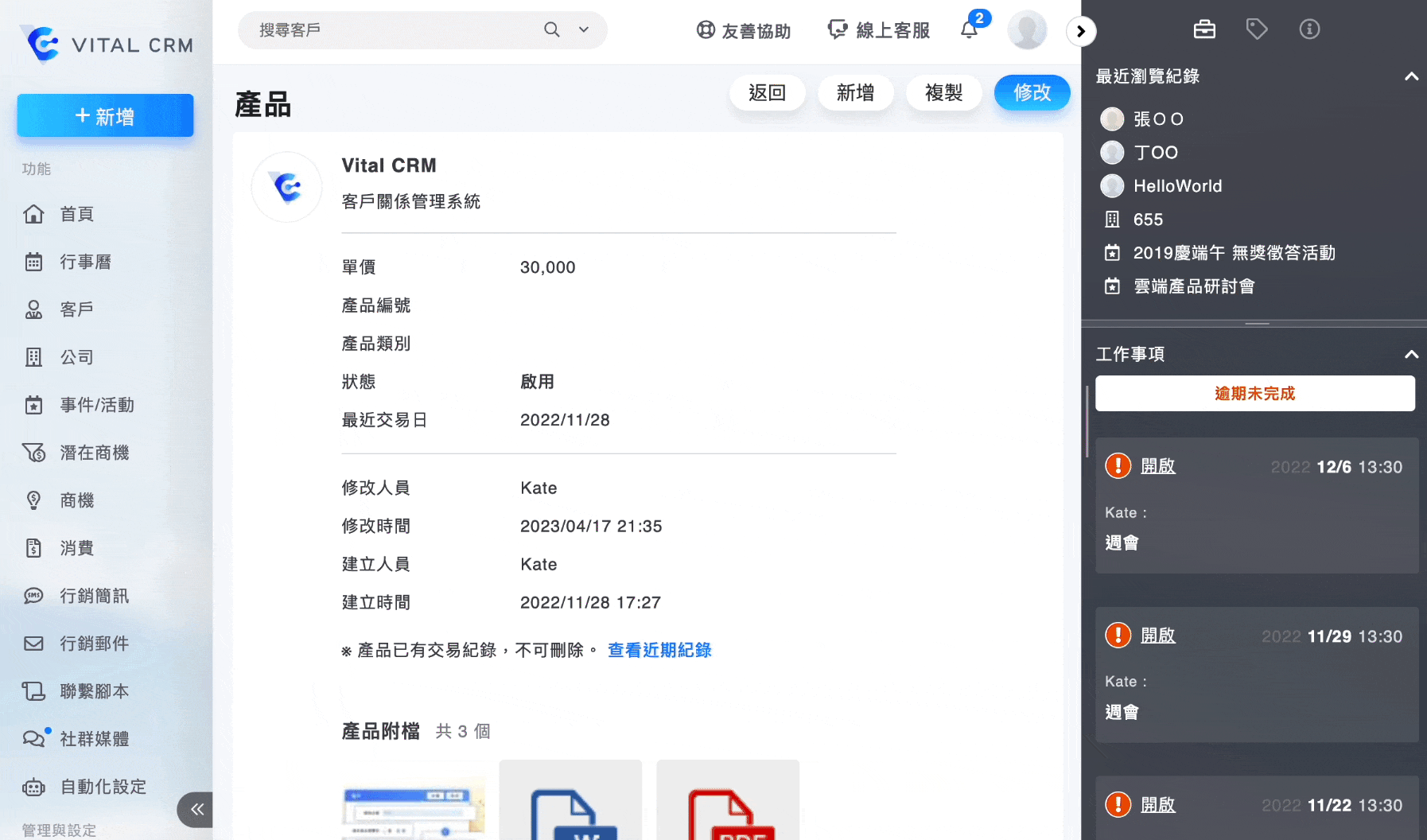Open the 潛在商機 leads icon

[33, 453]
